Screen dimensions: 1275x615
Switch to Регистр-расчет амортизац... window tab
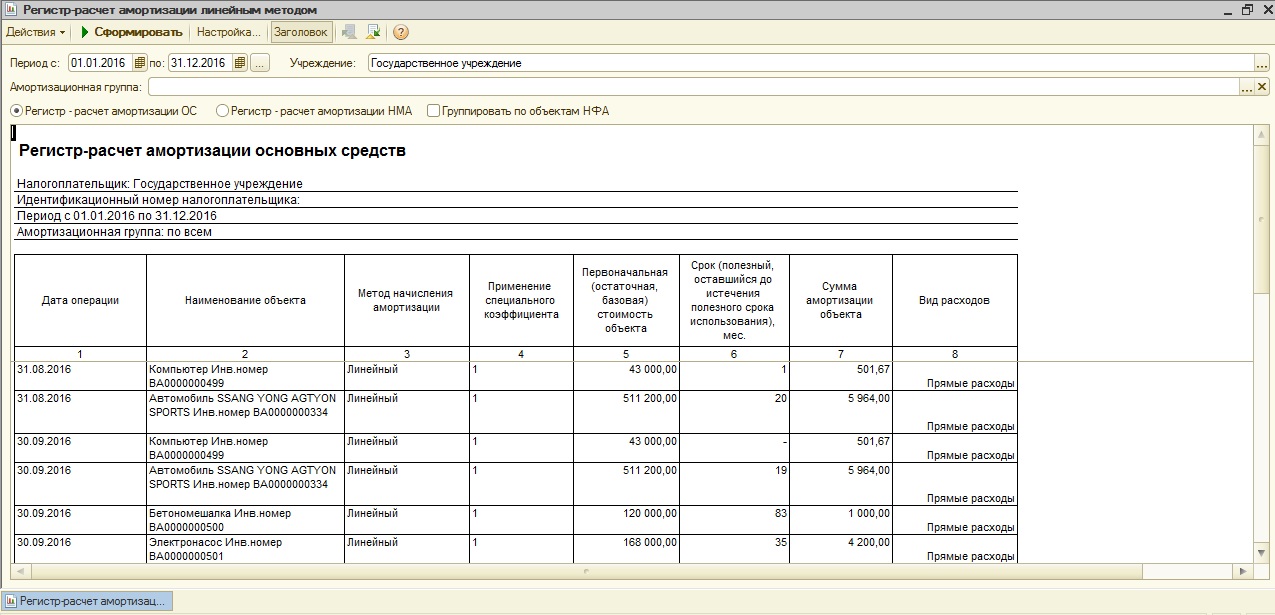click(87, 601)
